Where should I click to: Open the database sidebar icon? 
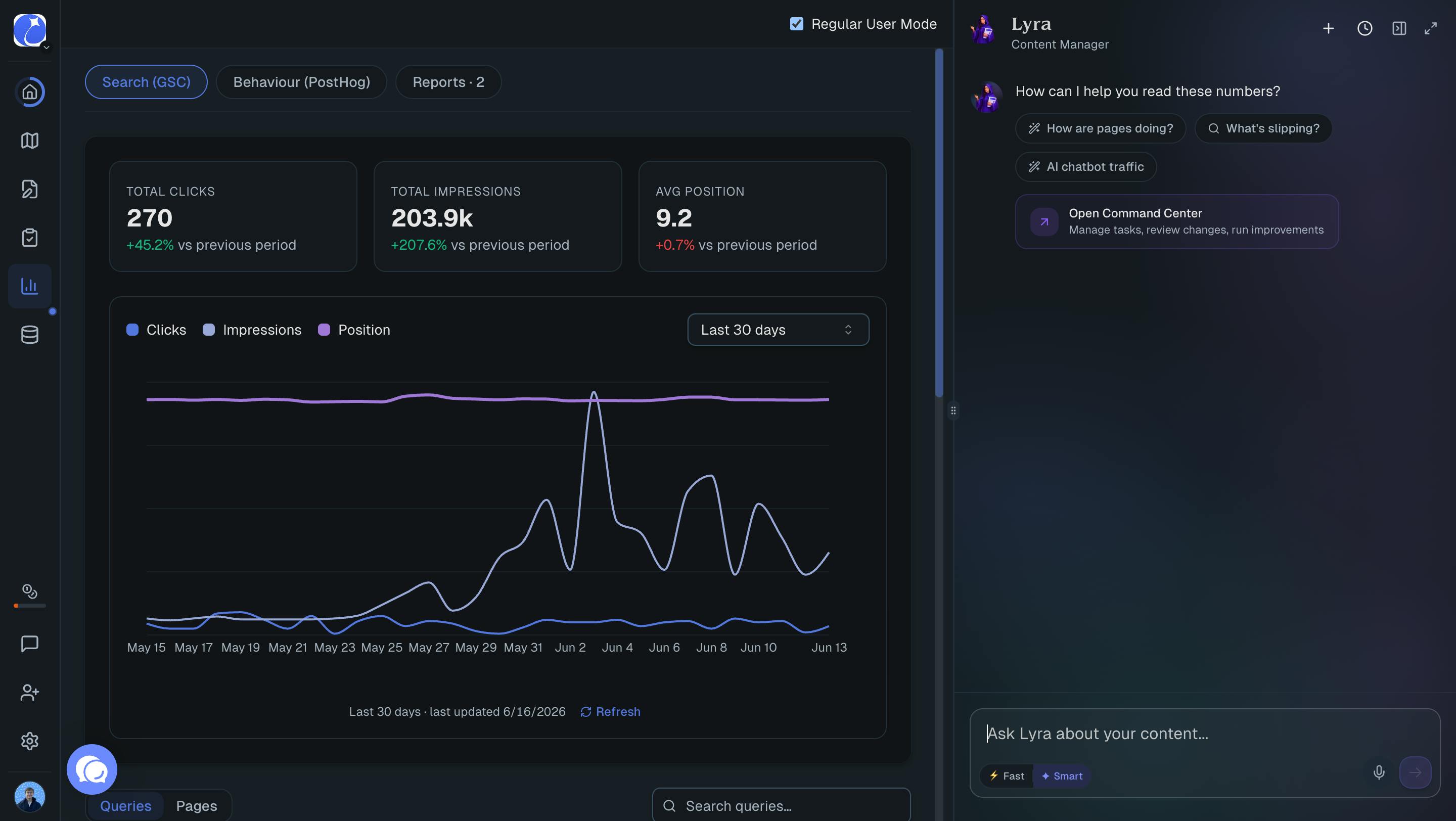click(29, 335)
